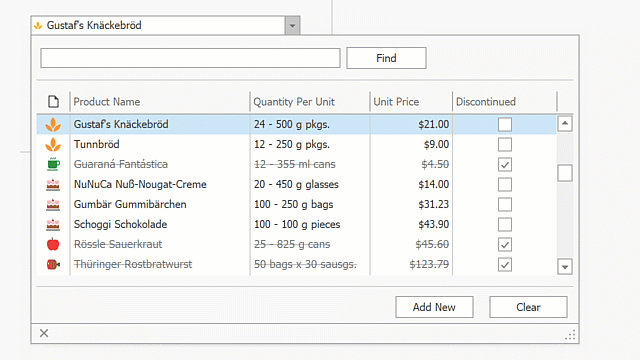The image size is (640, 360).
Task: Click the $14.00 unit price cell
Action: tap(411, 184)
